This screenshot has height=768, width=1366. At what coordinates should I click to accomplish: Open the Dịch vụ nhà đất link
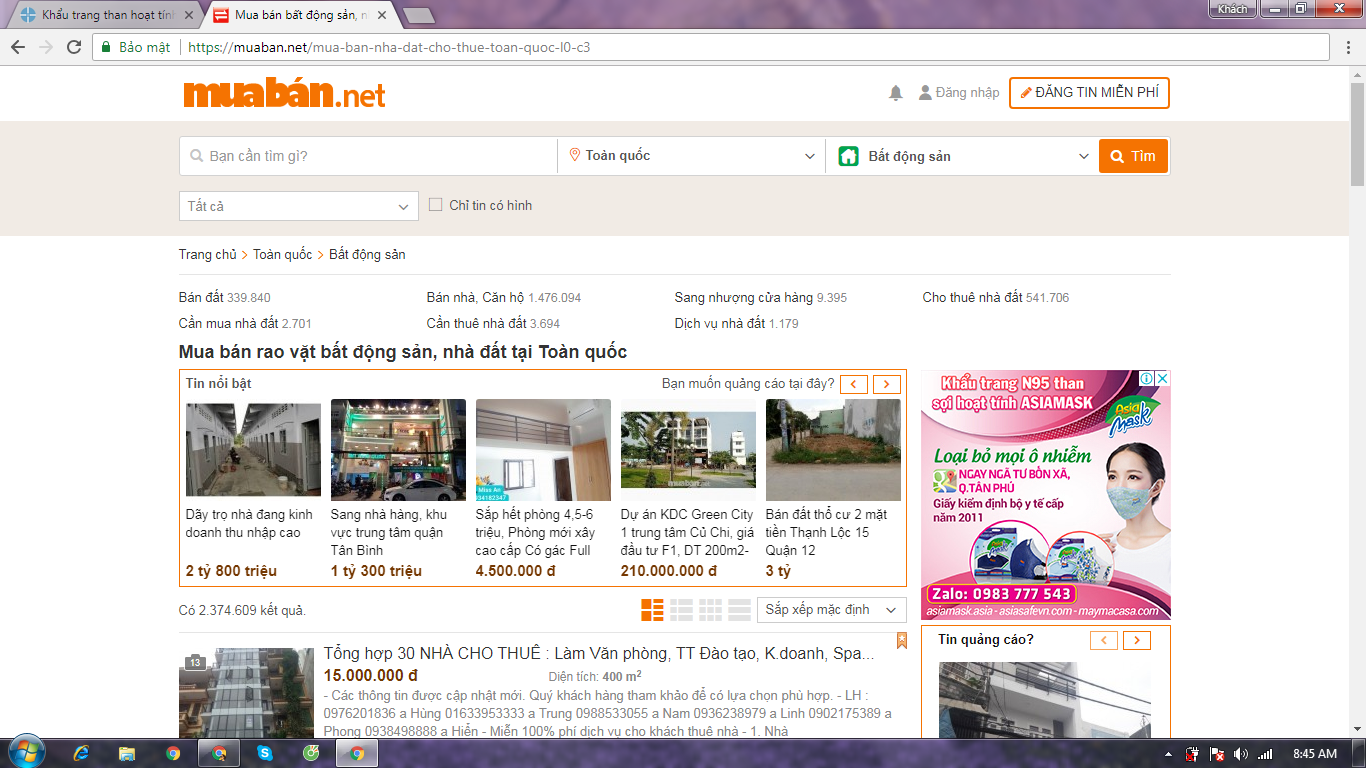coord(720,323)
